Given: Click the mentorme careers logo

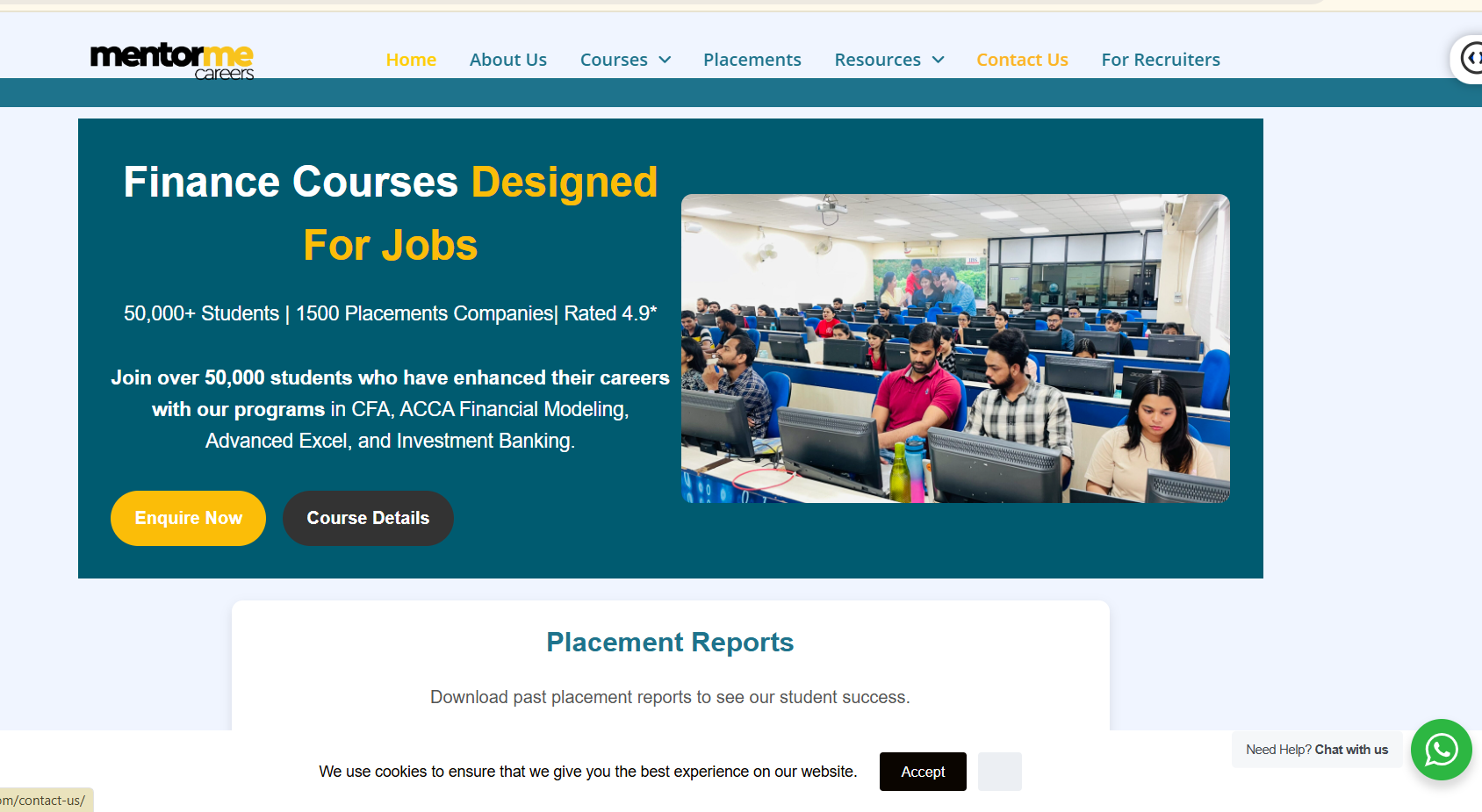Looking at the screenshot, I should pos(172,60).
